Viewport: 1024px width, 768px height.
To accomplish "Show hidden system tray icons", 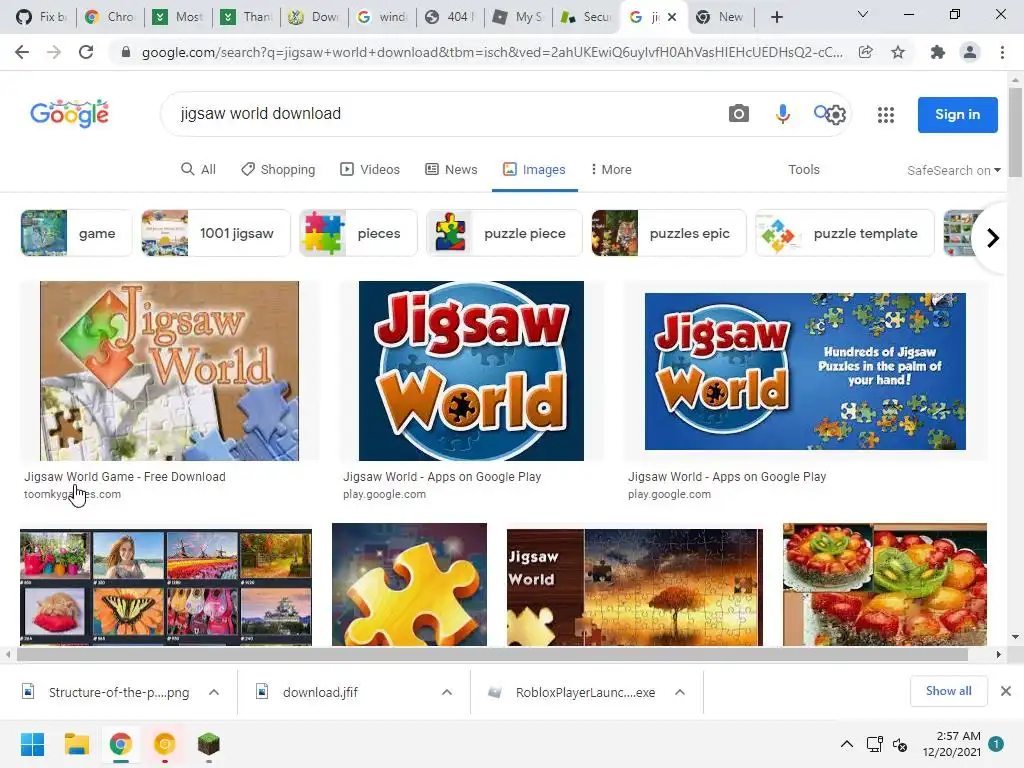I will click(x=846, y=744).
